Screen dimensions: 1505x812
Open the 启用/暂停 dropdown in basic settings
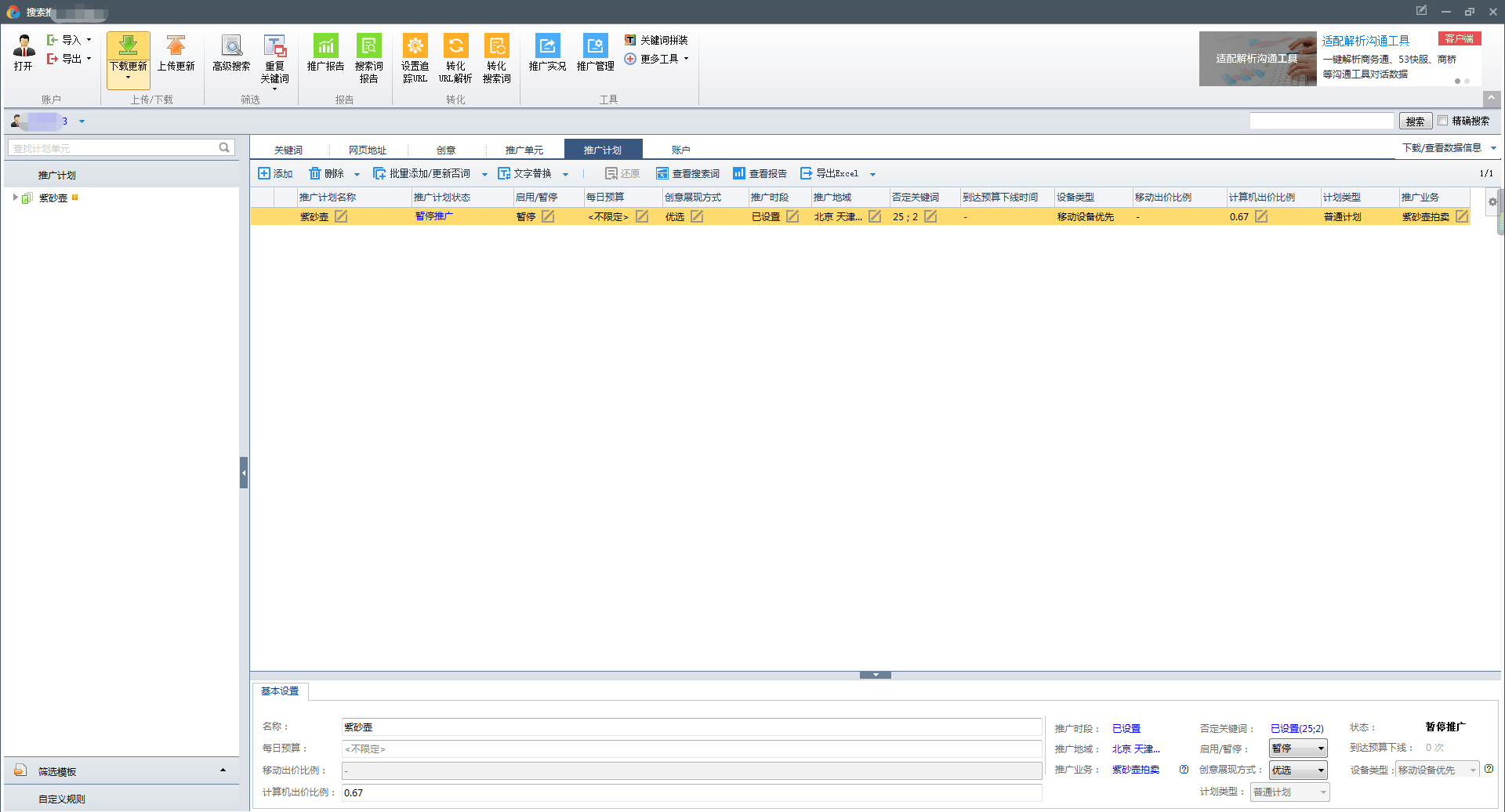click(x=1298, y=749)
